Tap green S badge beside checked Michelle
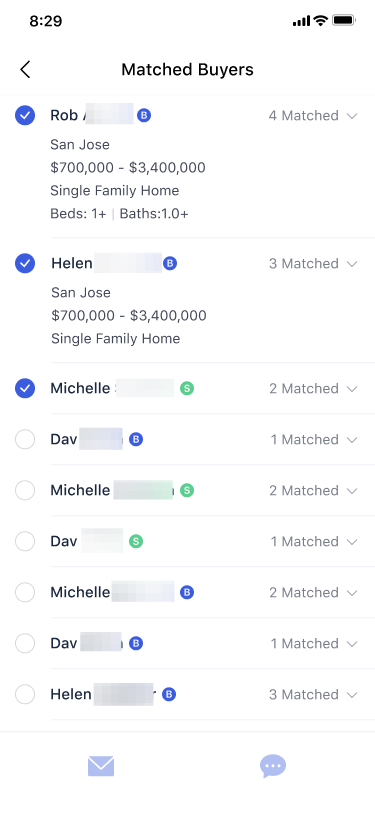Viewport: 375px width, 813px height. 187,388
